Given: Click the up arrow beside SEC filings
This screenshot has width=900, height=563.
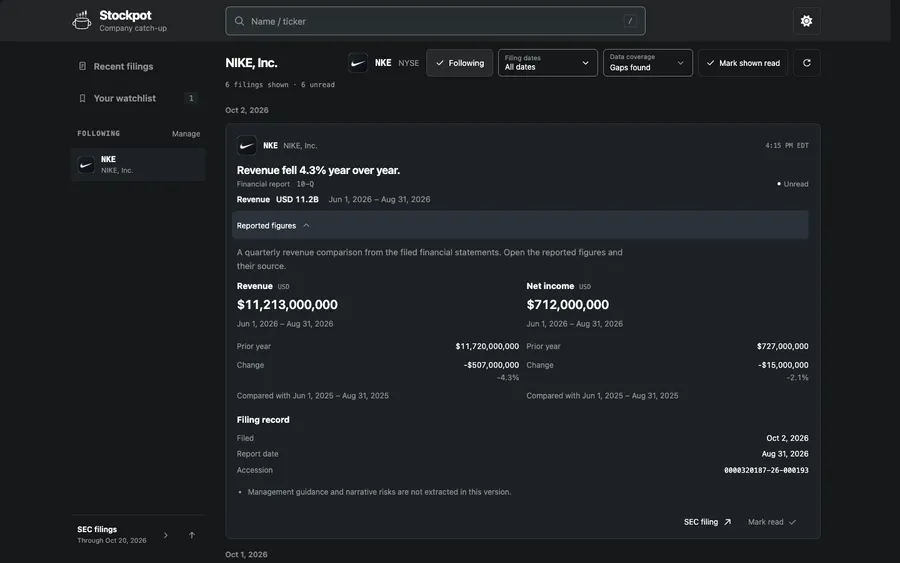Looking at the screenshot, I should click(192, 535).
